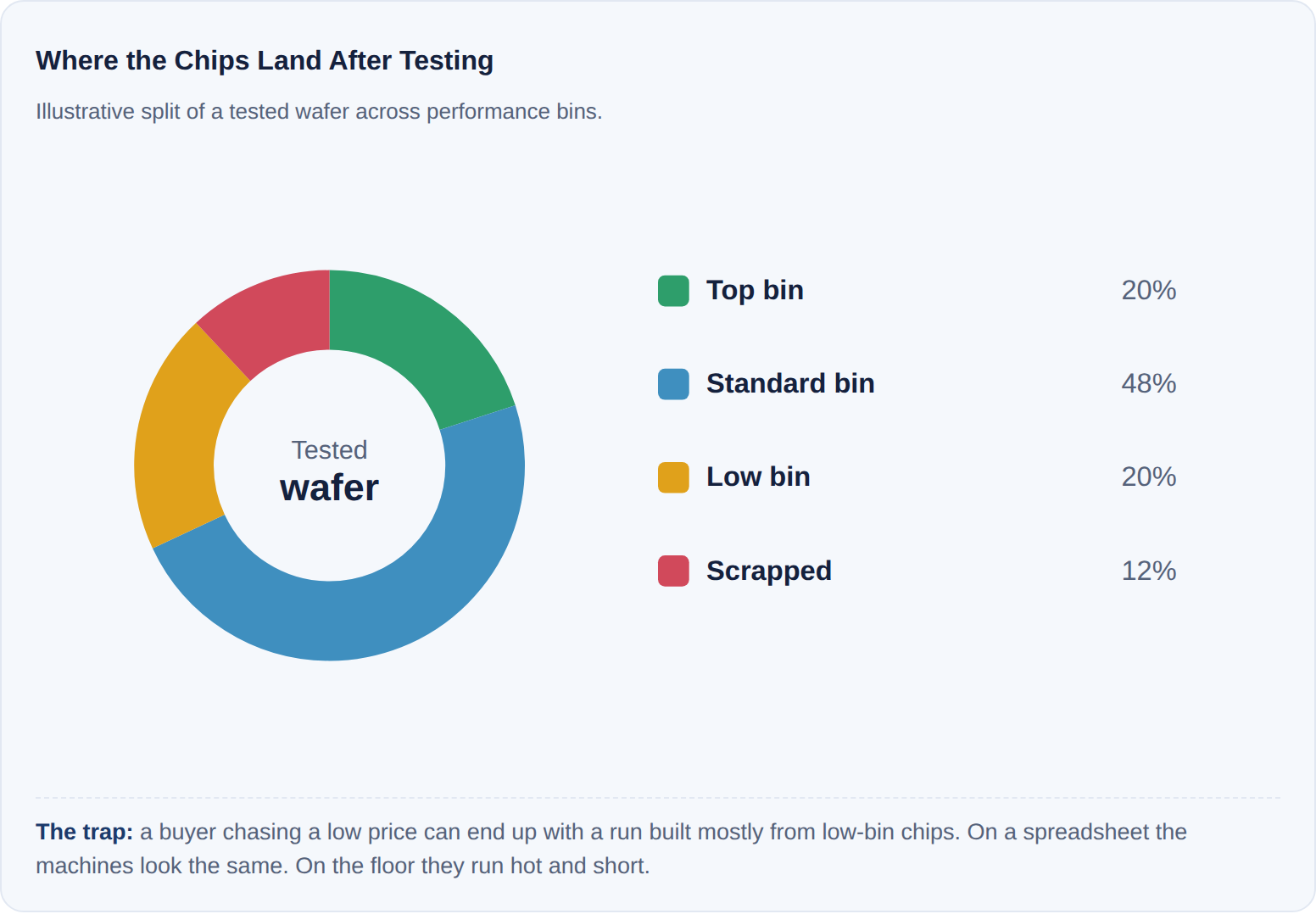Click the bold The trap: note text
1316x914 pixels.
click(84, 832)
